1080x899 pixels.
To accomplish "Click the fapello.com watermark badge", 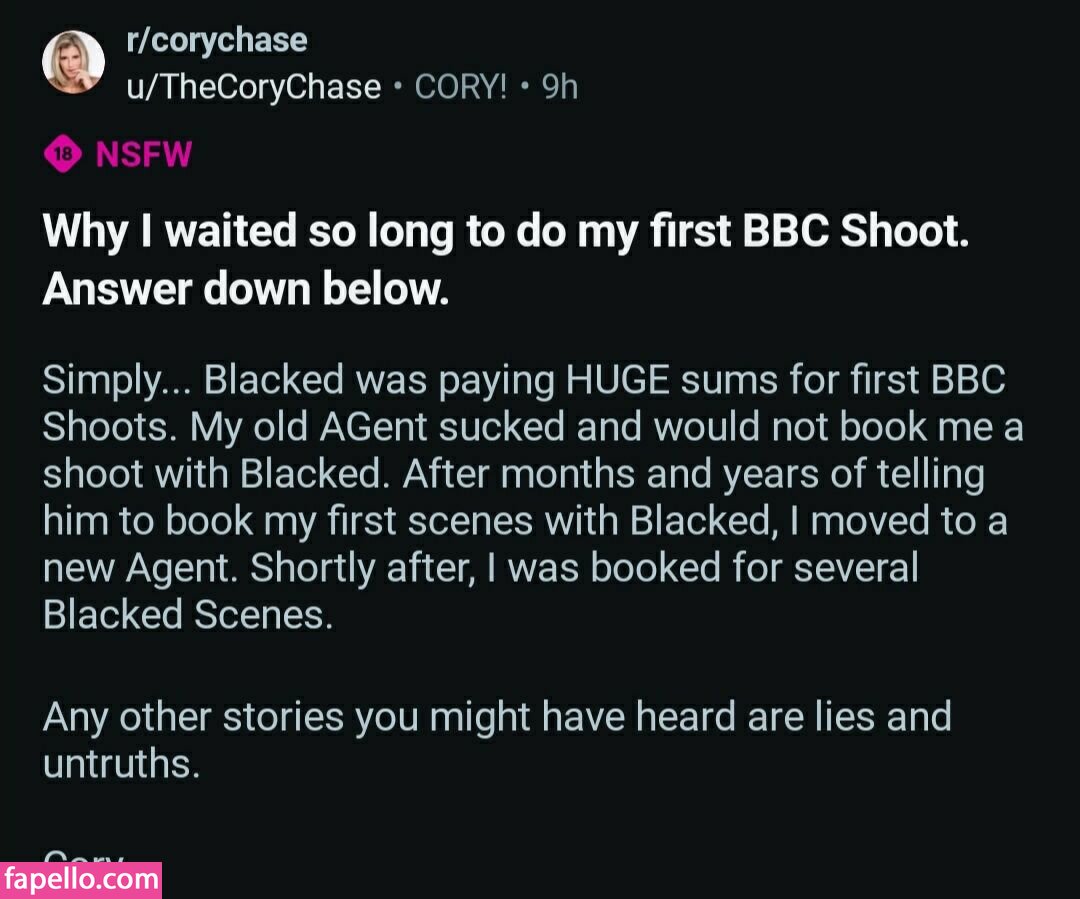I will pyautogui.click(x=81, y=880).
